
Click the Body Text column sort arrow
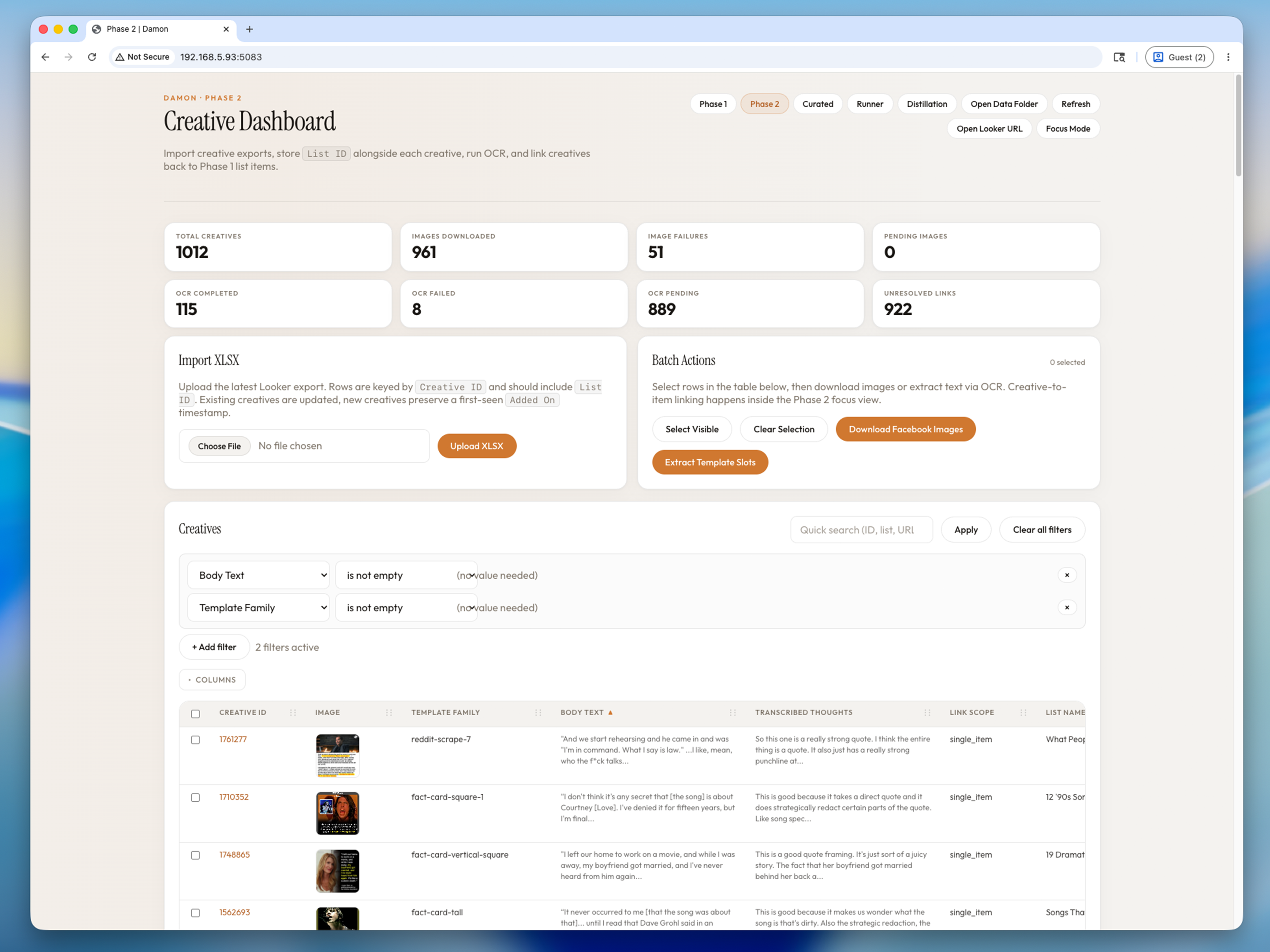coord(610,712)
